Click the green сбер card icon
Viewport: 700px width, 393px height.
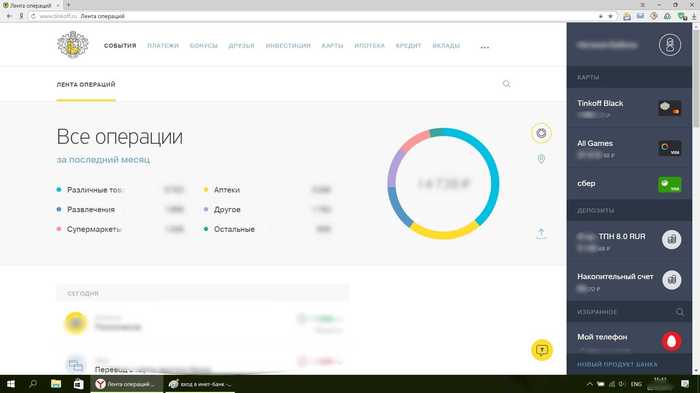click(x=670, y=184)
